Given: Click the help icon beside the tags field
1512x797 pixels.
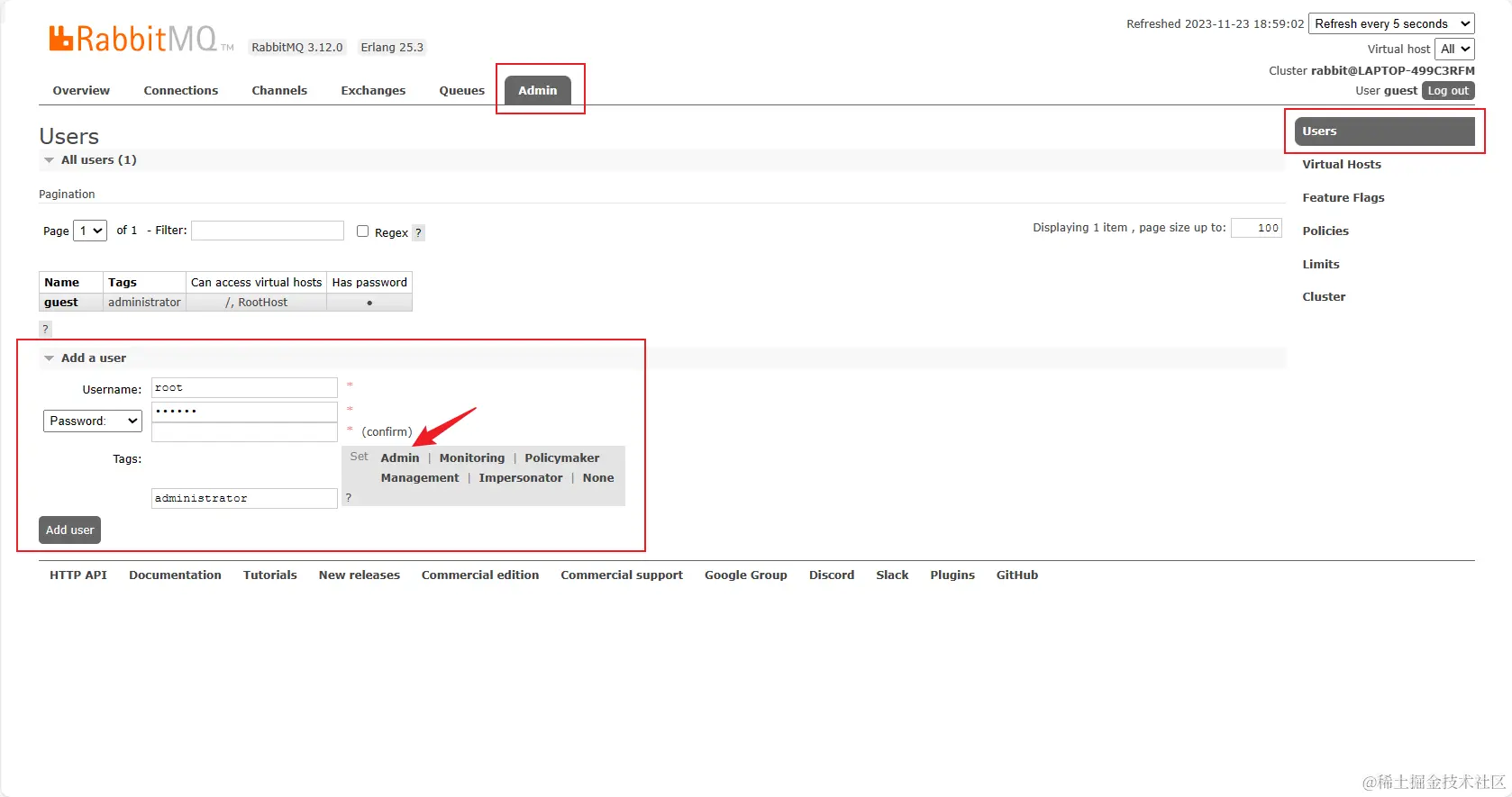Looking at the screenshot, I should [x=349, y=497].
